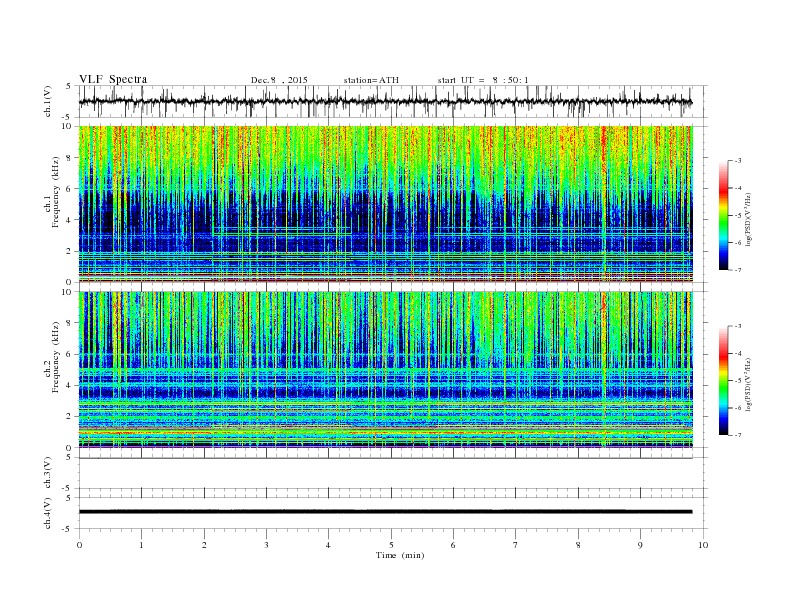Click the 'ch.4(V)' axis label

click(x=48, y=513)
